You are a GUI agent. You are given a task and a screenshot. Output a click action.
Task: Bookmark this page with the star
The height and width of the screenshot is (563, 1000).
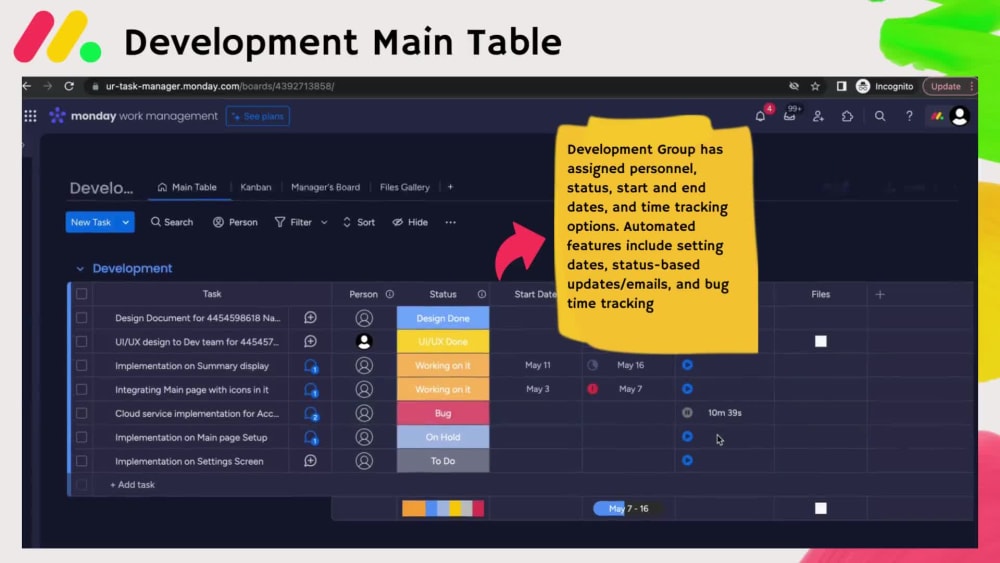click(x=815, y=86)
